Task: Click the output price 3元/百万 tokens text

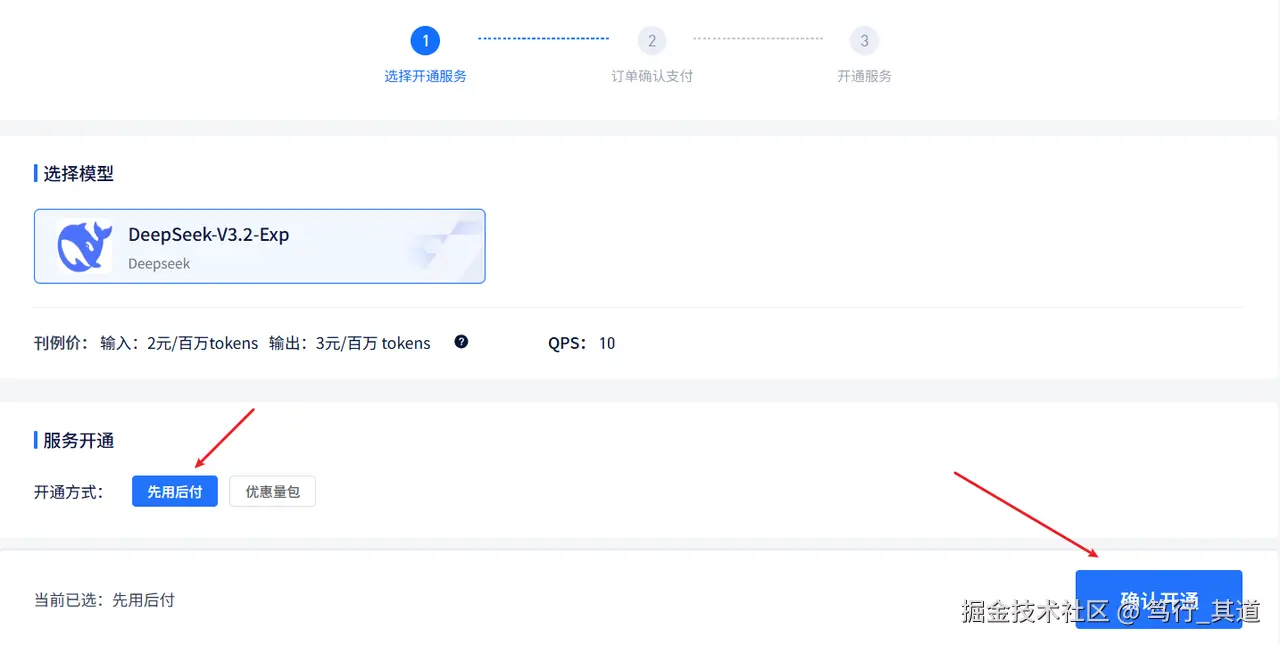Action: (373, 343)
